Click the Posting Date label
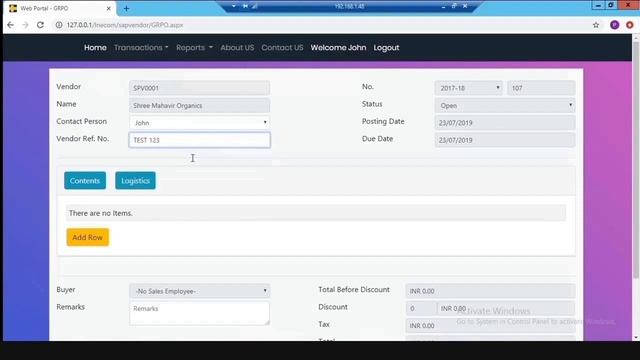Screen dimensions: 640x360 coord(383,121)
